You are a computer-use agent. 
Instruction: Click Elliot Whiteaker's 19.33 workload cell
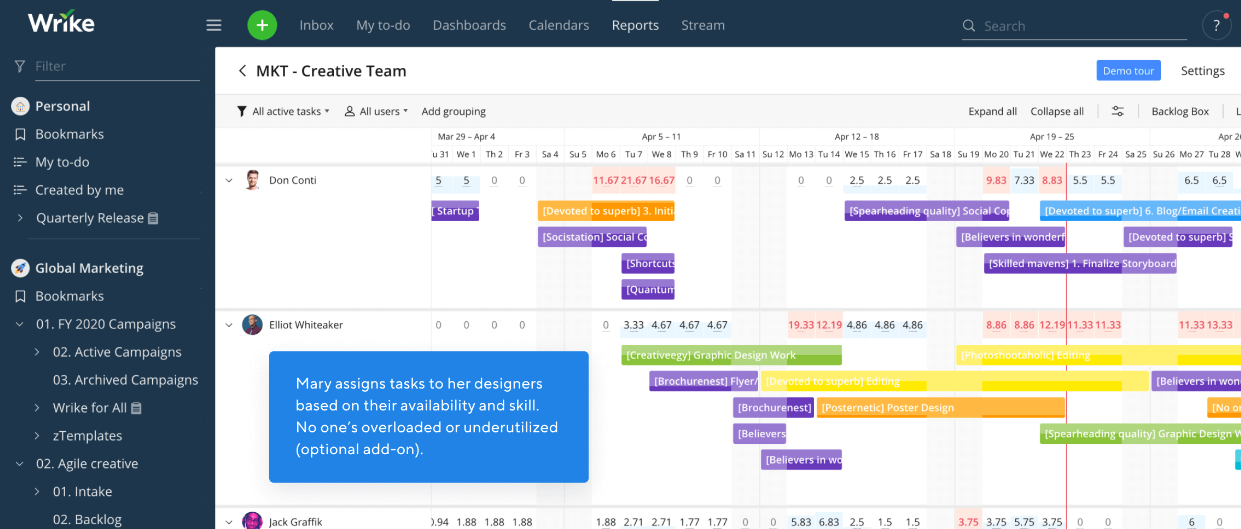click(801, 325)
